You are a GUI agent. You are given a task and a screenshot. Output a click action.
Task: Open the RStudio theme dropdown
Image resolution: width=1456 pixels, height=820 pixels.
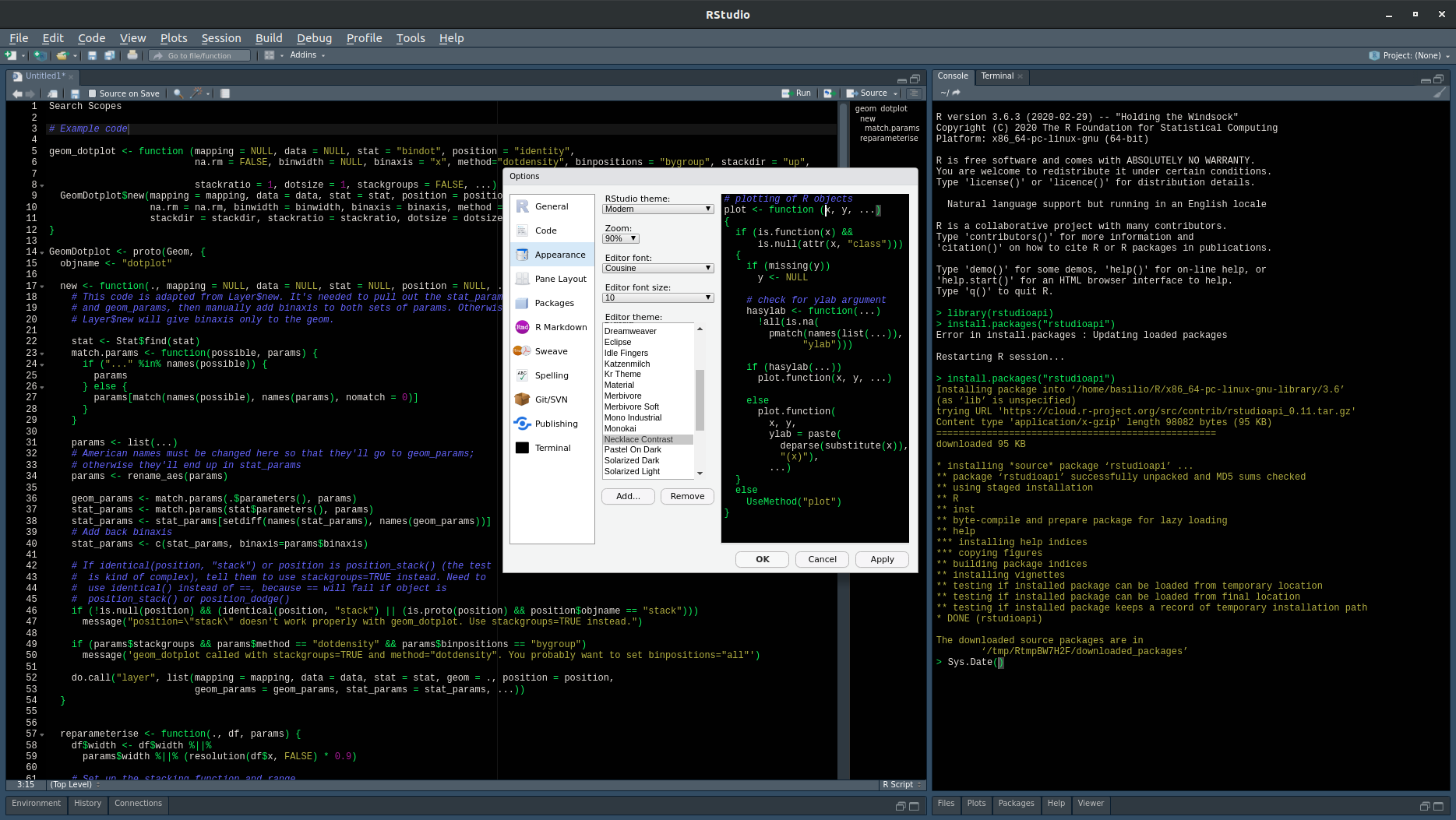tap(658, 209)
